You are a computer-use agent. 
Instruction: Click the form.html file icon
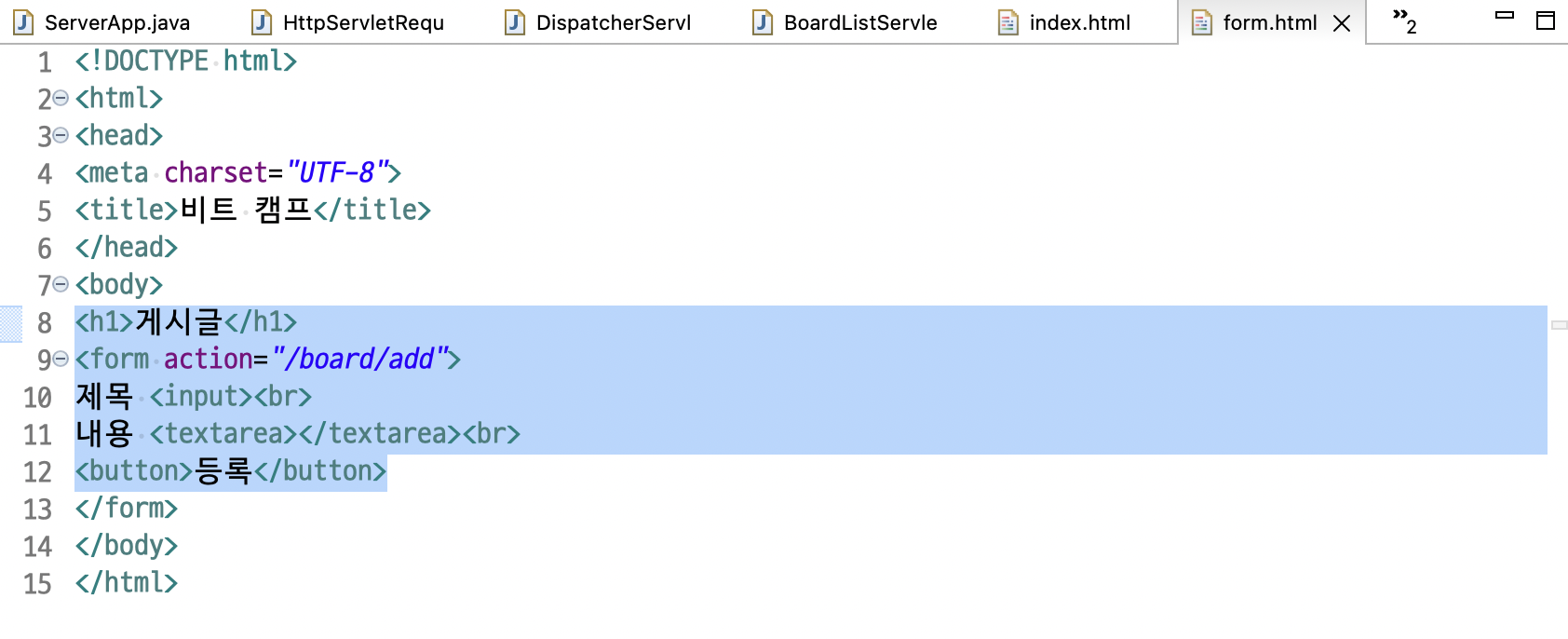(x=1202, y=22)
